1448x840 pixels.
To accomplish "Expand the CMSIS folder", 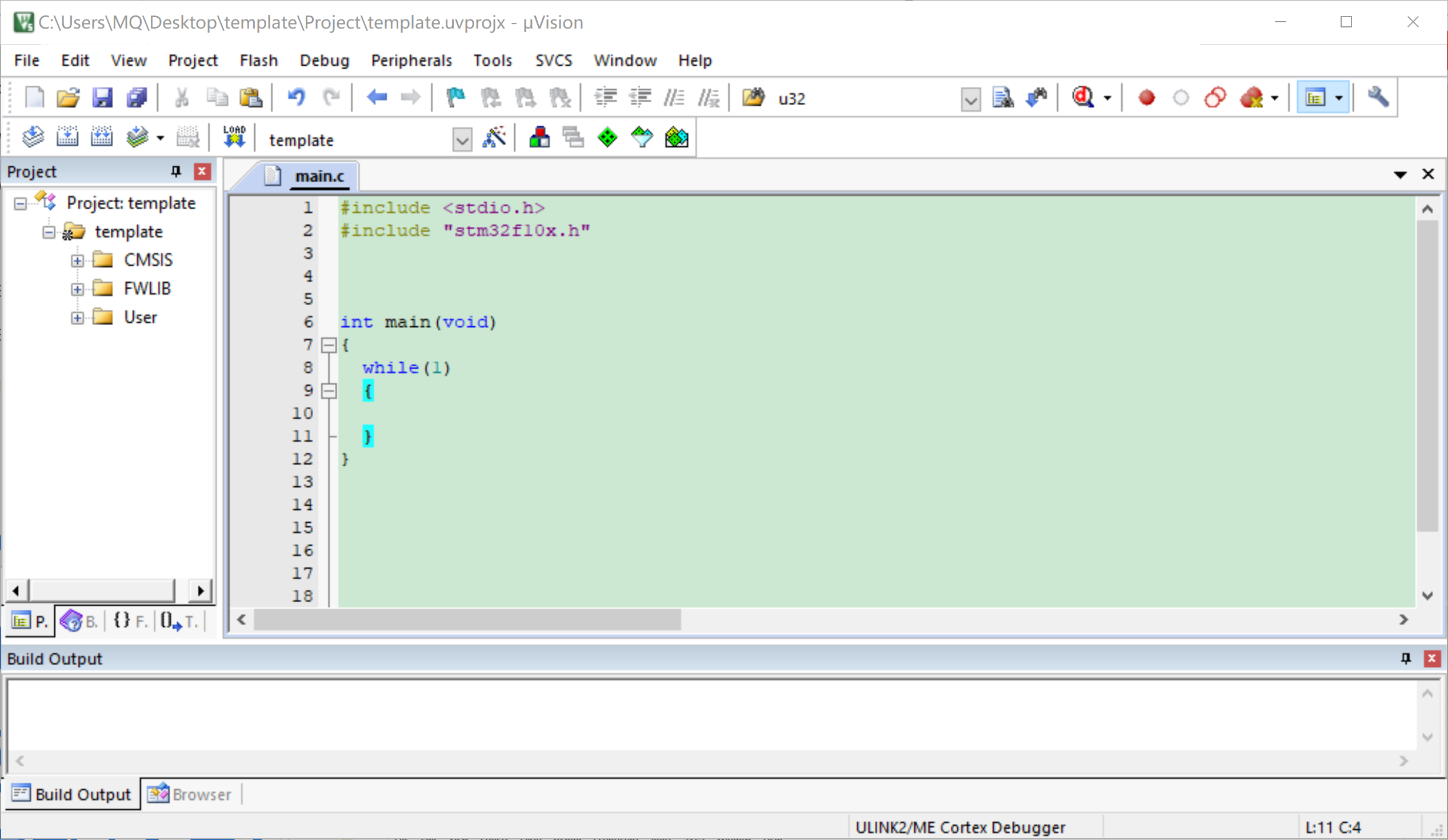I will tap(77, 261).
